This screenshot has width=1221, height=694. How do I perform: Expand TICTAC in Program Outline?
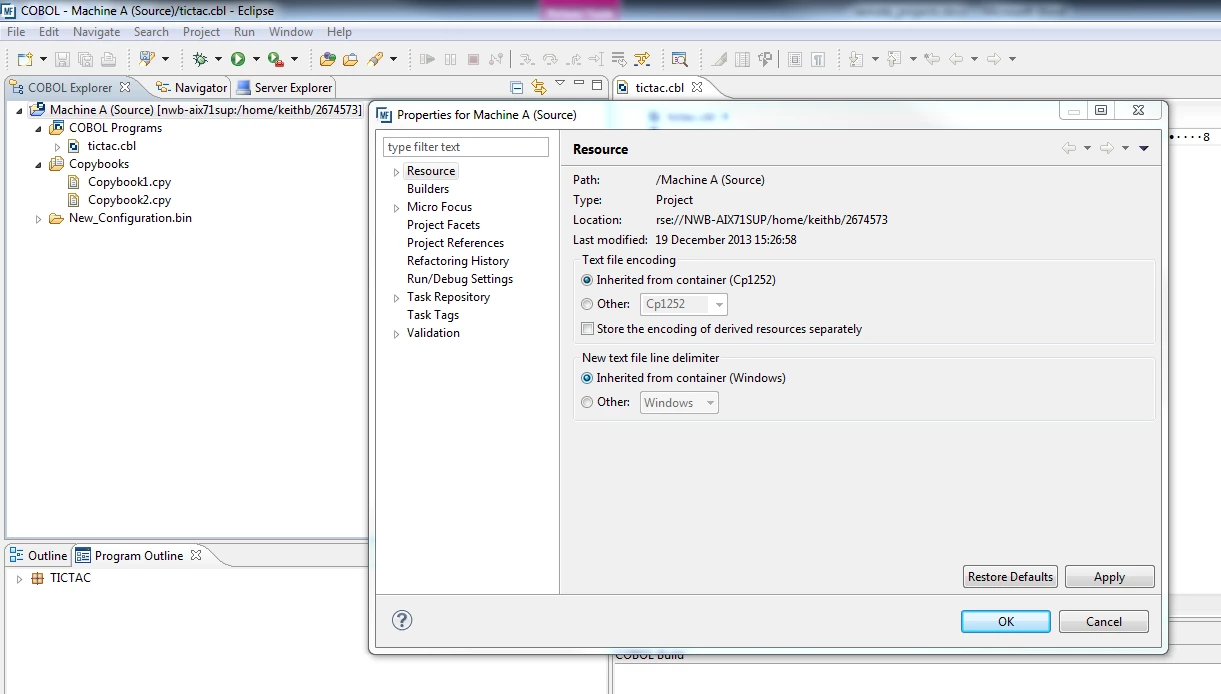click(x=19, y=579)
